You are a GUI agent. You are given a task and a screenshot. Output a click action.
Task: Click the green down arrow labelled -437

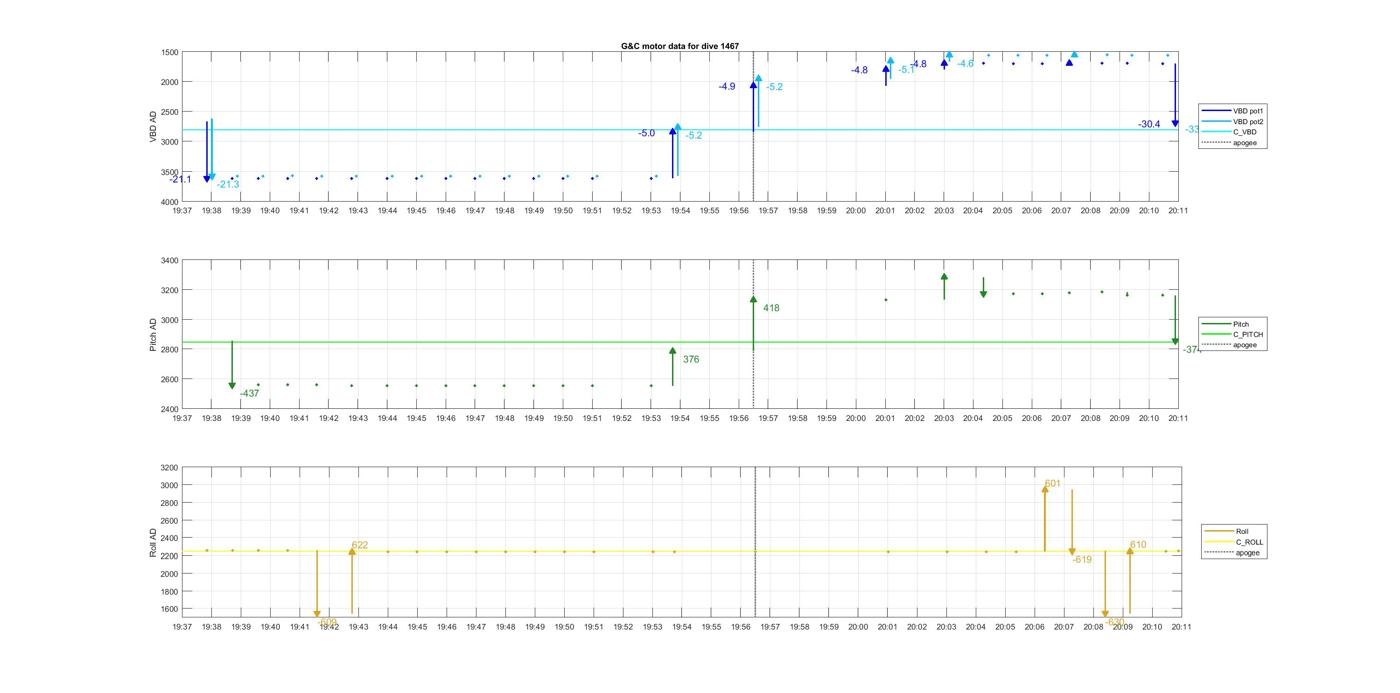[232, 365]
